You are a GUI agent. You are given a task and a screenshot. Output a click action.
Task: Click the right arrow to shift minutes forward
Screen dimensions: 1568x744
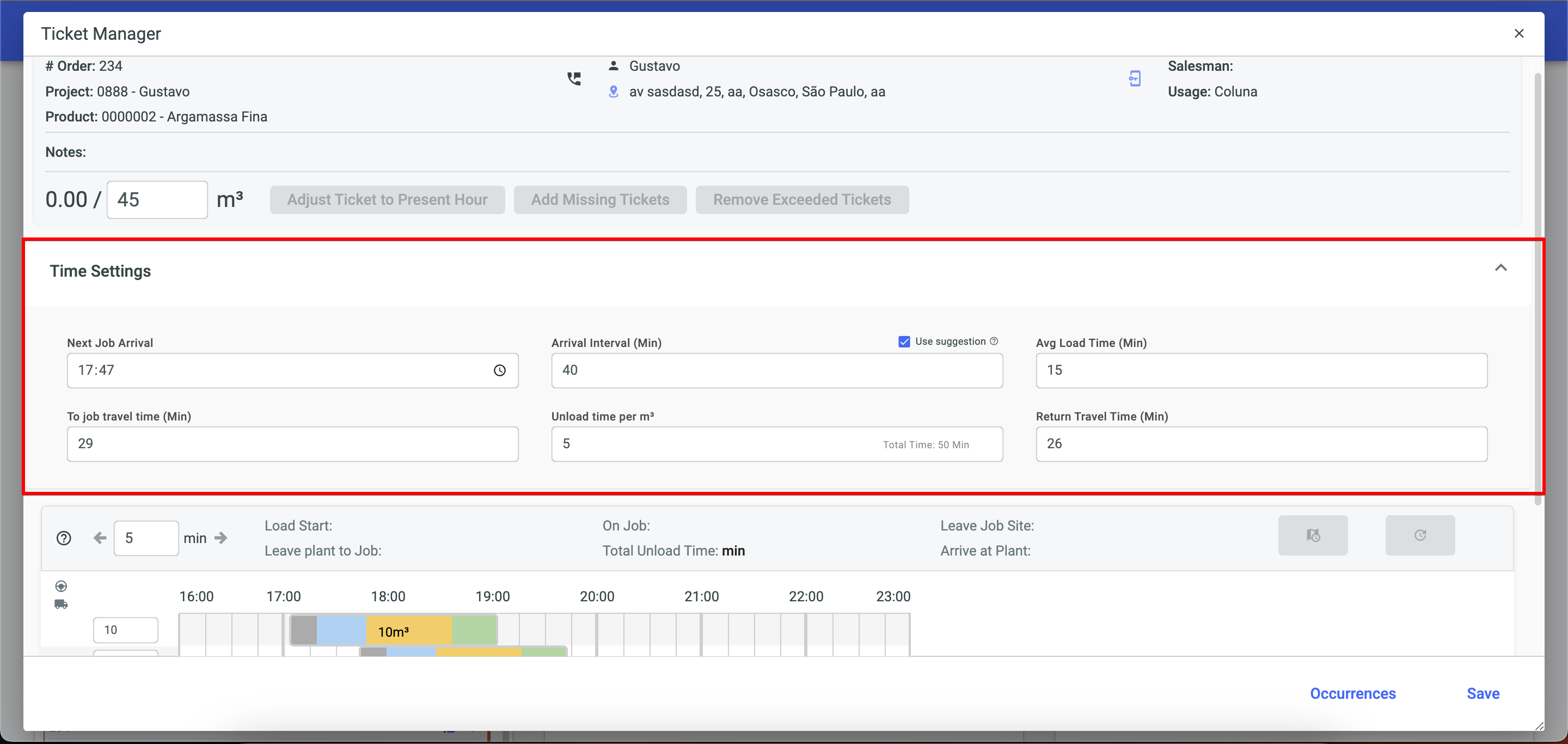point(221,538)
